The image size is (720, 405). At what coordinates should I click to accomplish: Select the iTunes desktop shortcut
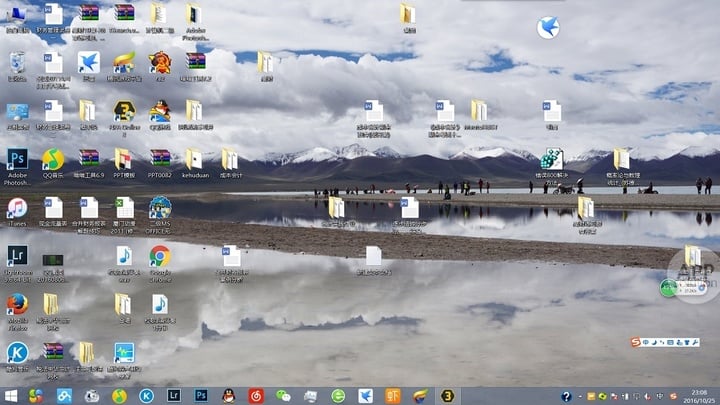(x=17, y=212)
